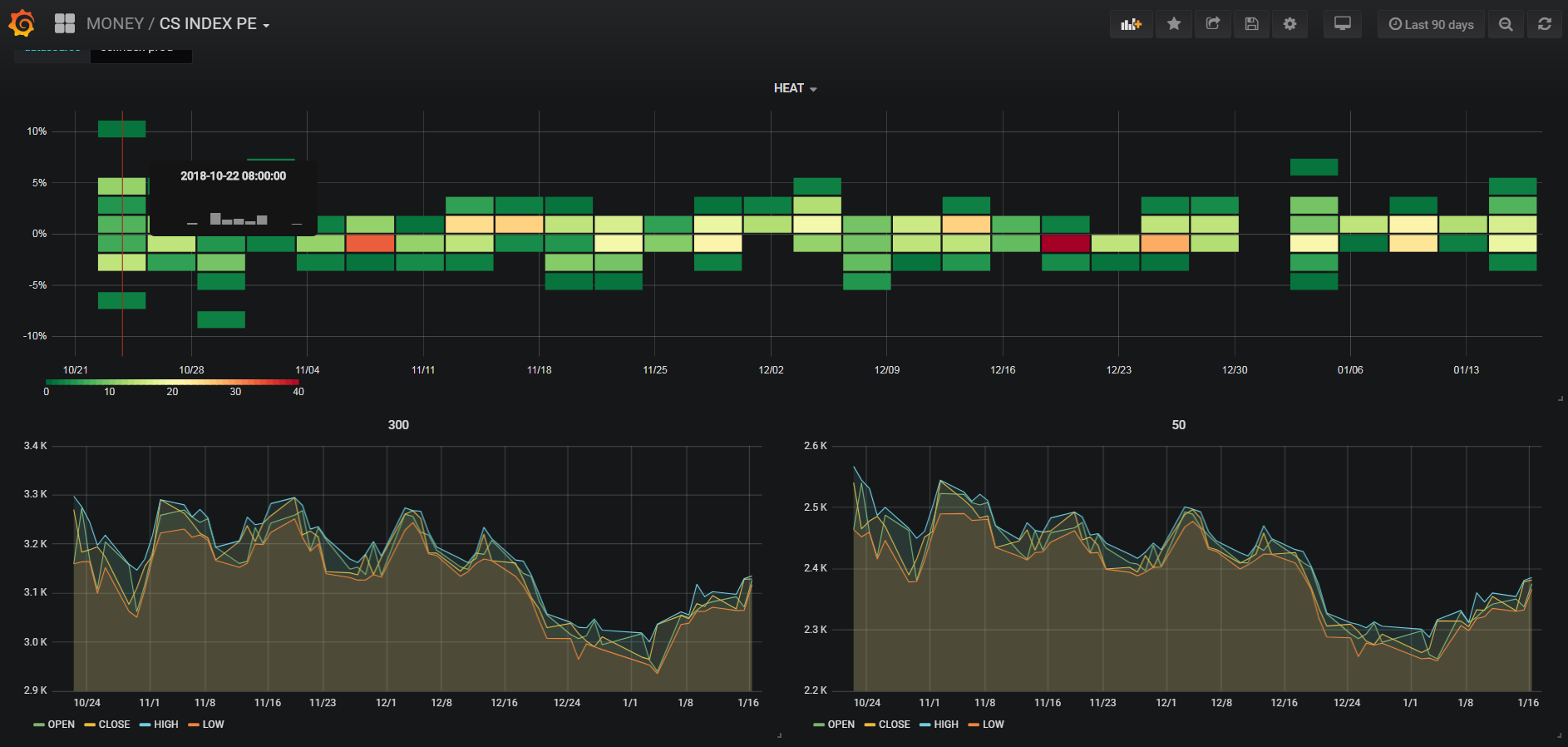Zoom out time range magnifier icon
This screenshot has width=1568, height=747.
1506,24
